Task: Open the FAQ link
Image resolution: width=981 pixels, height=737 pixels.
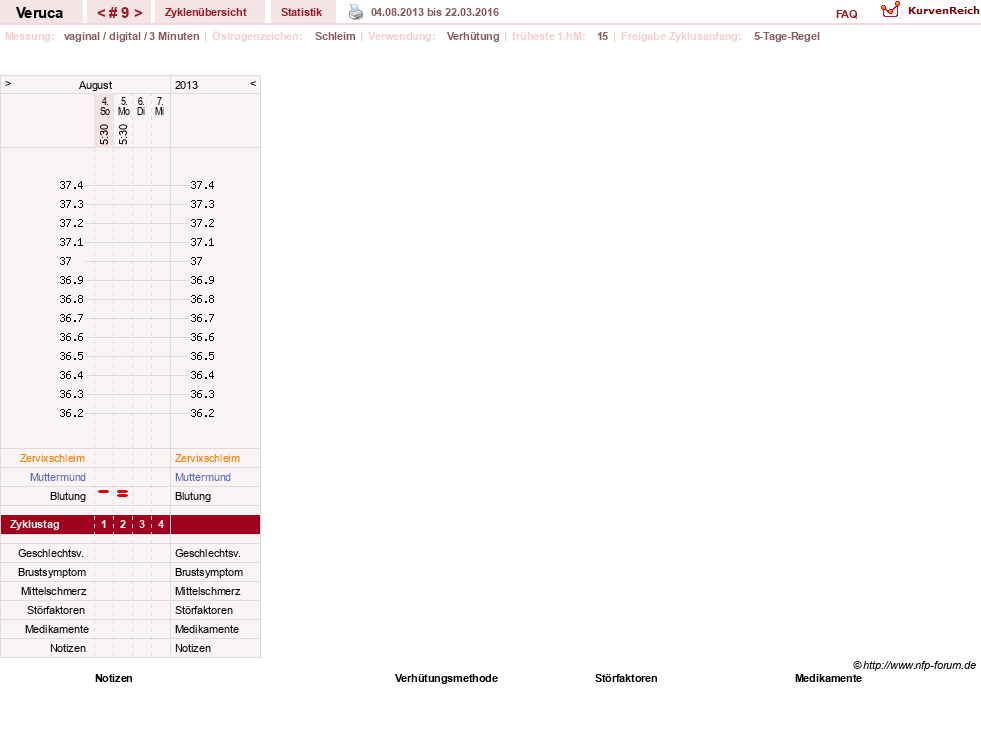Action: [x=846, y=14]
